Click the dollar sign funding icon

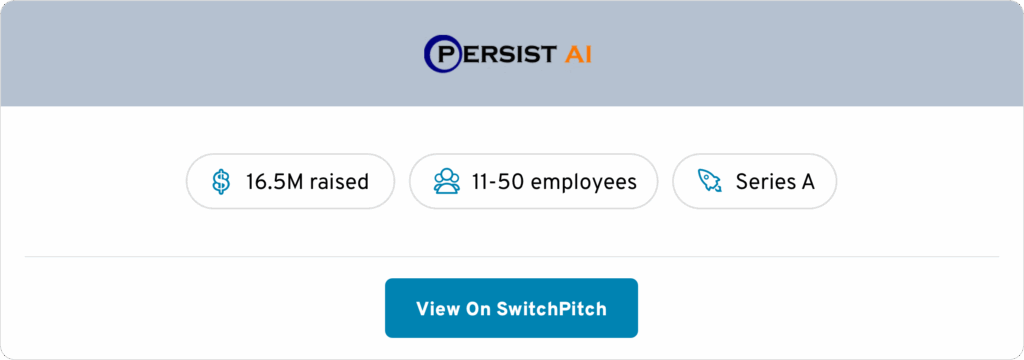221,182
